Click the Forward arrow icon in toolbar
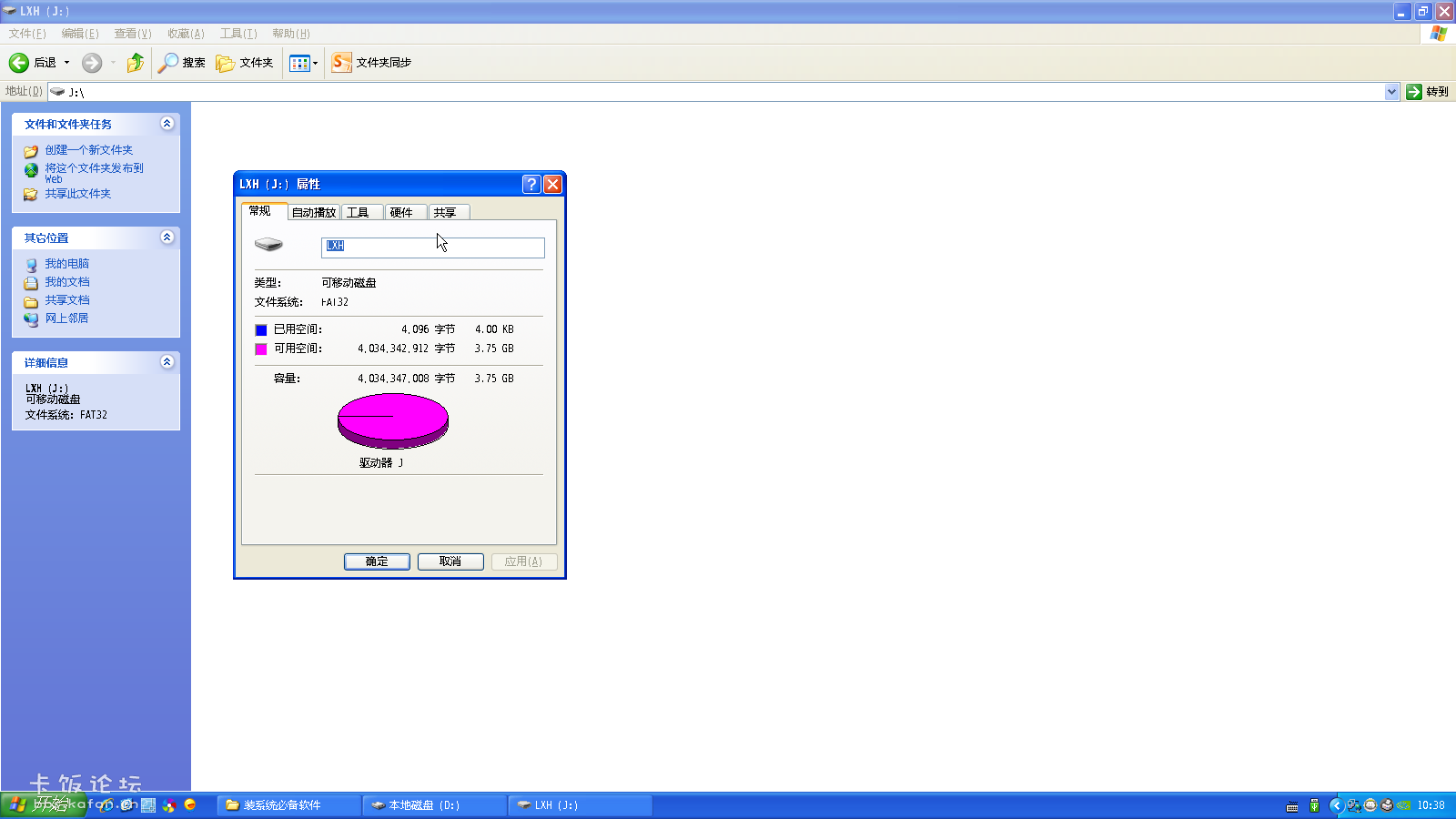 tap(92, 63)
